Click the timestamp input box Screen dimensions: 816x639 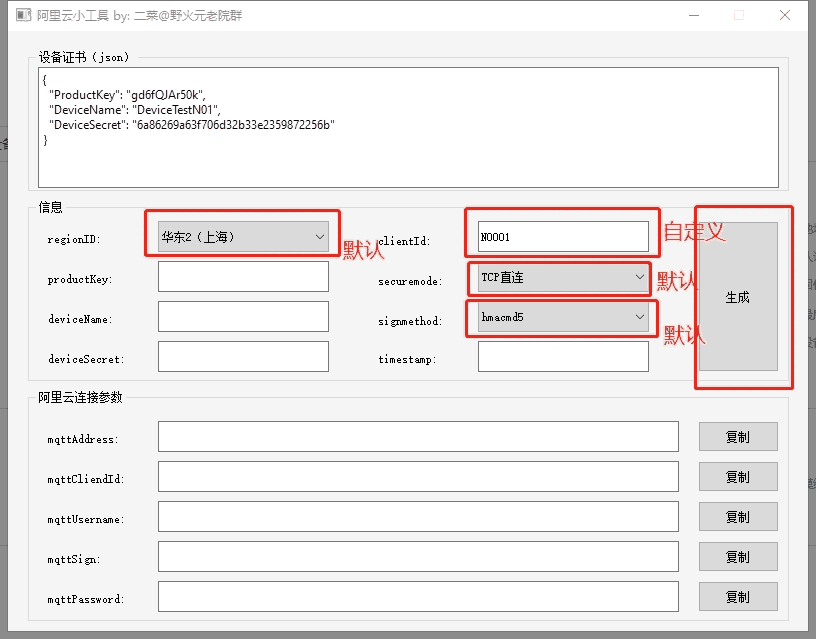click(563, 357)
